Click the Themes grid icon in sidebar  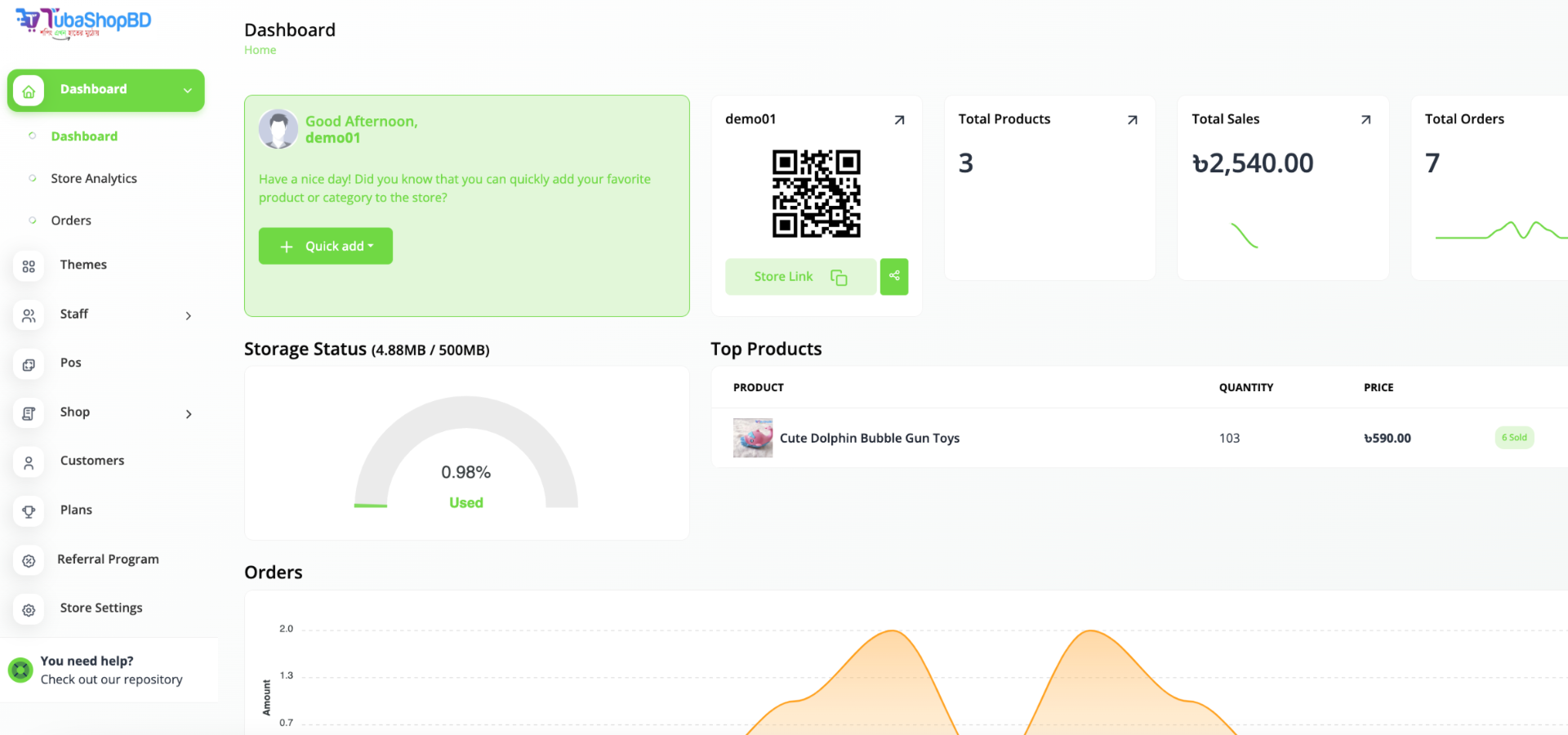click(29, 266)
